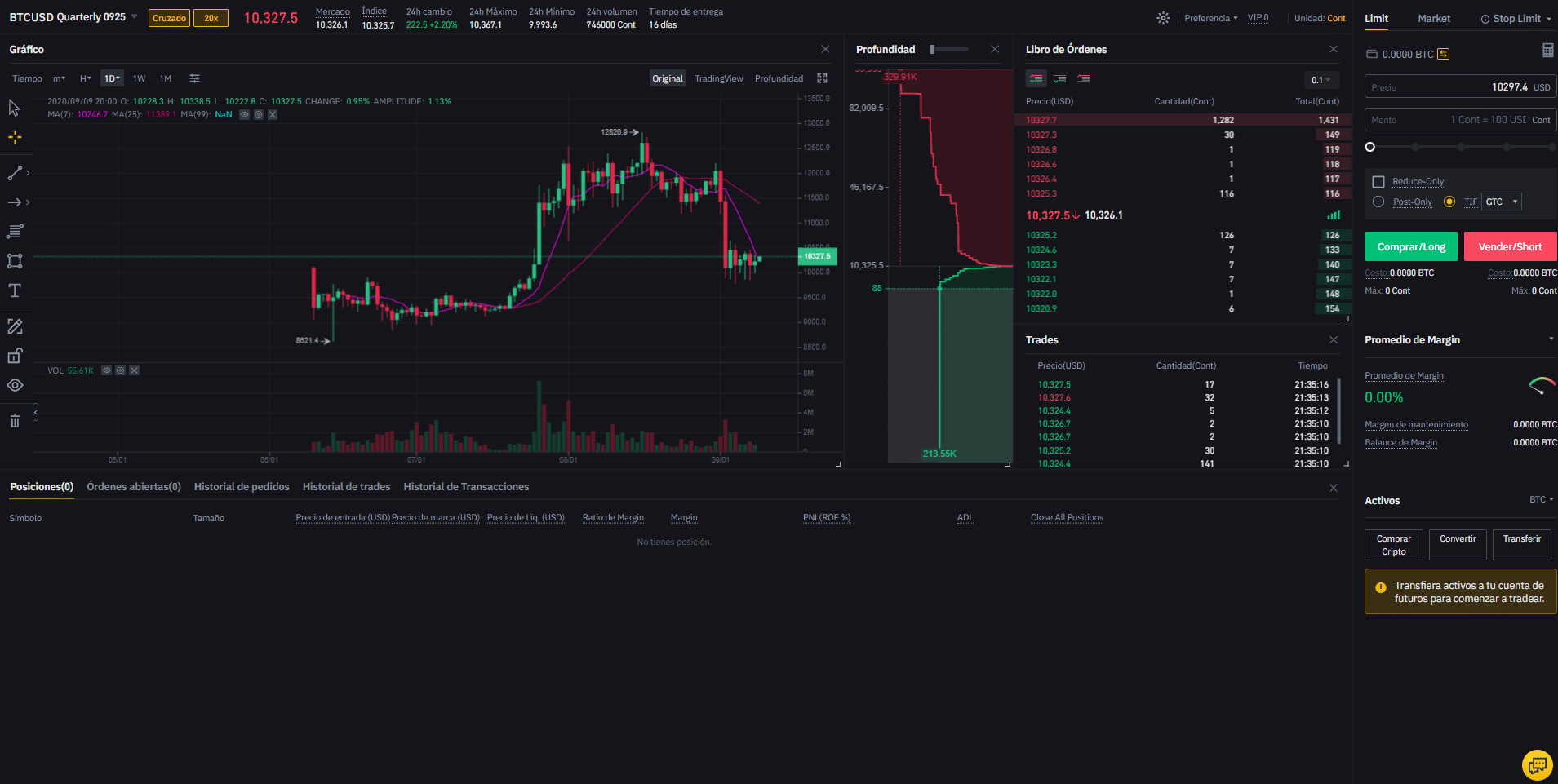This screenshot has width=1558, height=784.
Task: Collapse the left drawing toolbar arrow
Action: 35,413
